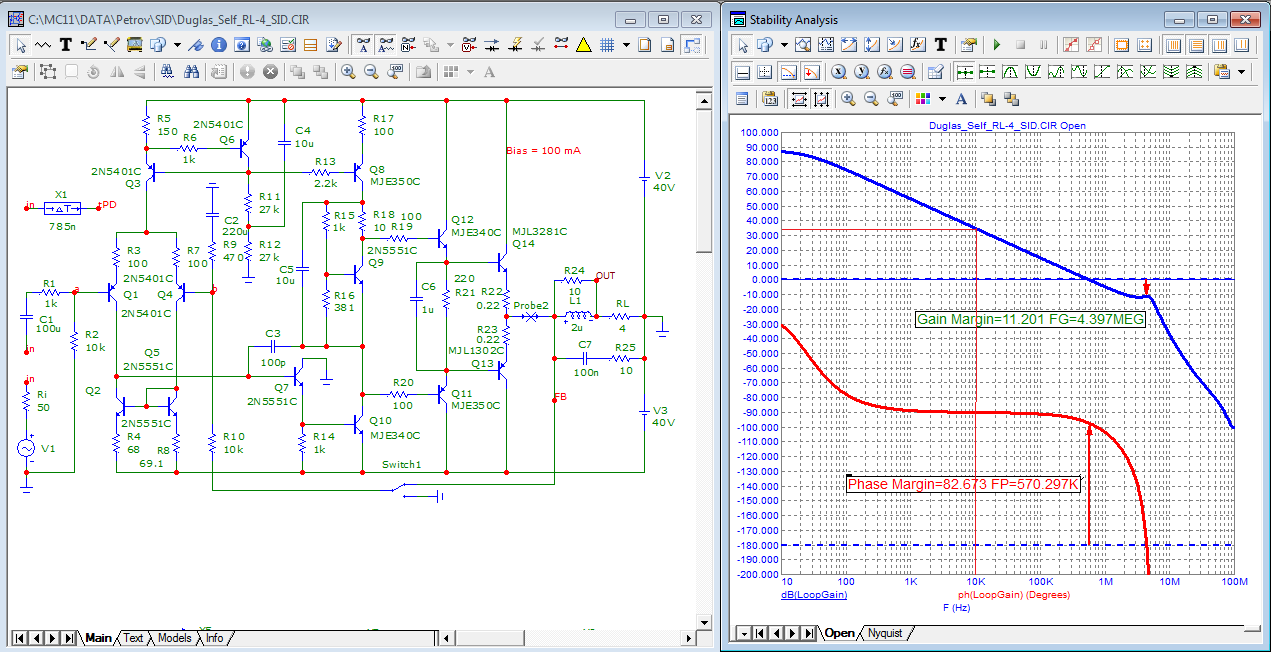This screenshot has height=652, width=1271.
Task: Select the Text tool in schematic toolbar
Action: 66,44
